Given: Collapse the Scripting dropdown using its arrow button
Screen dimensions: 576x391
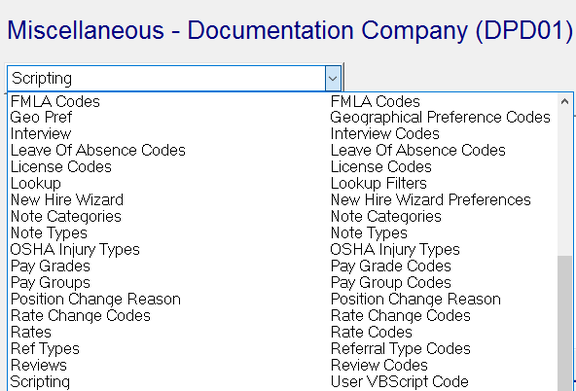Looking at the screenshot, I should (333, 78).
